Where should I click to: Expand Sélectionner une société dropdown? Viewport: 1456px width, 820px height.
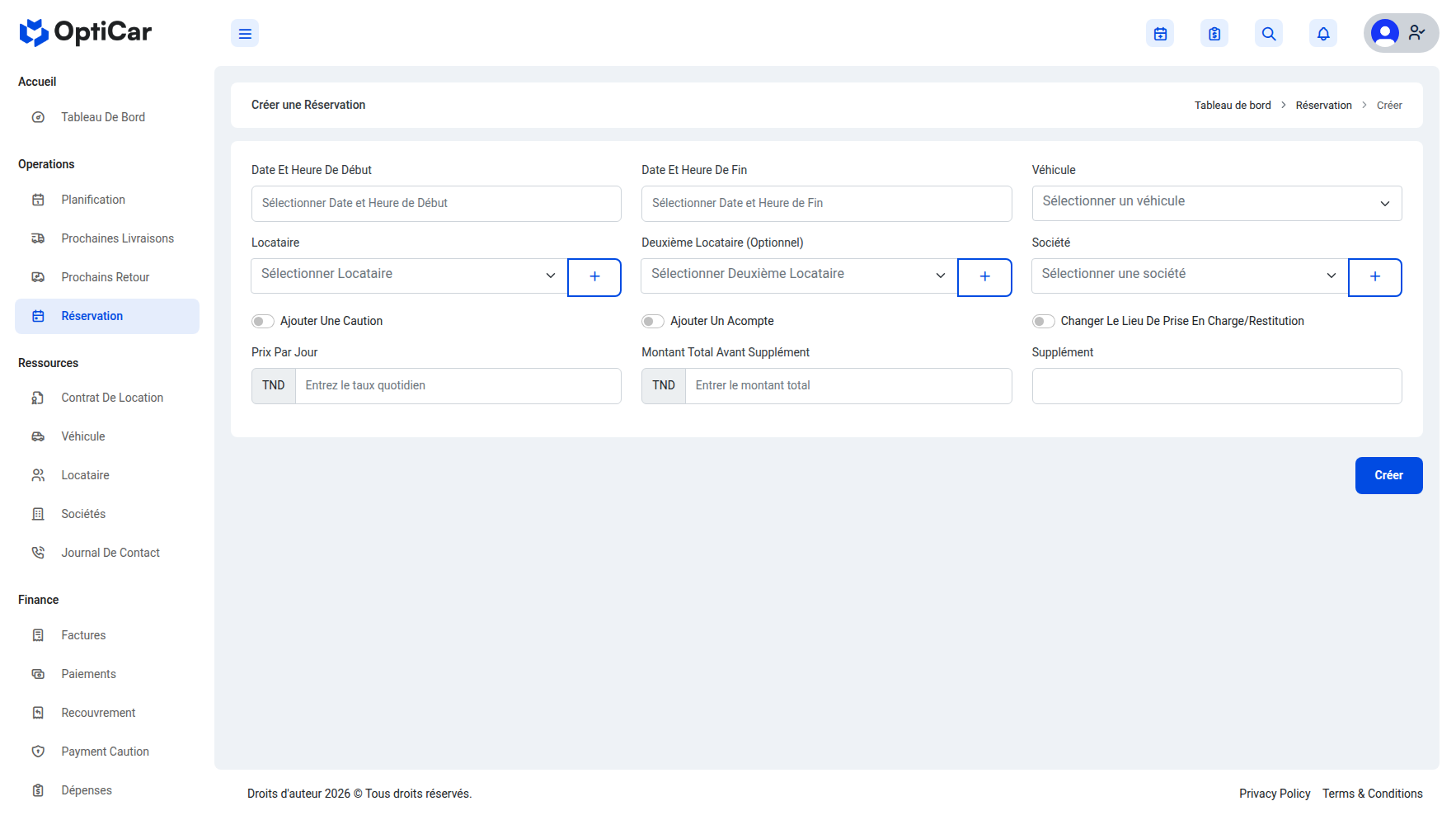point(1190,276)
